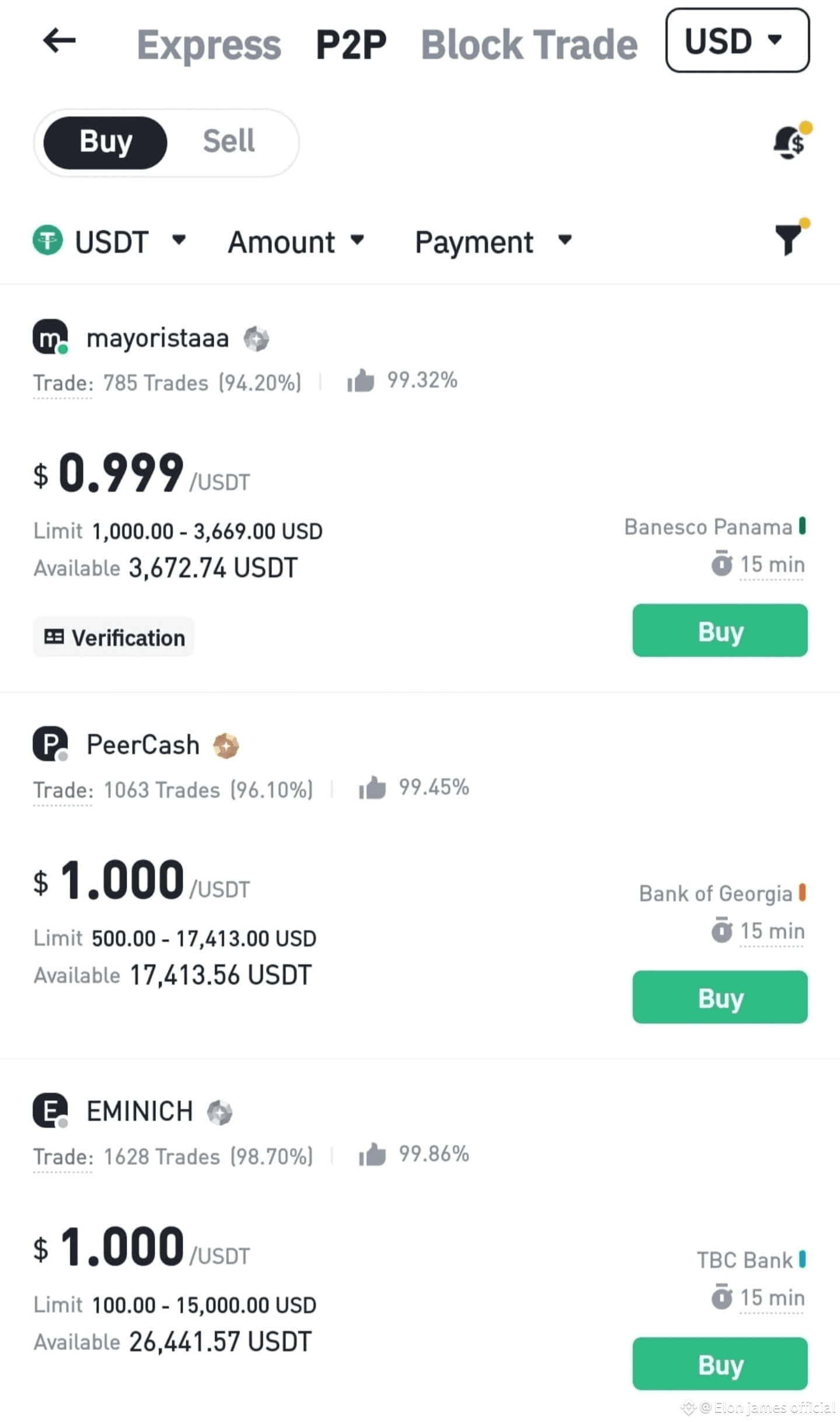The width and height of the screenshot is (840, 1422).
Task: Open the filter funnel icon
Action: pyautogui.click(x=789, y=241)
